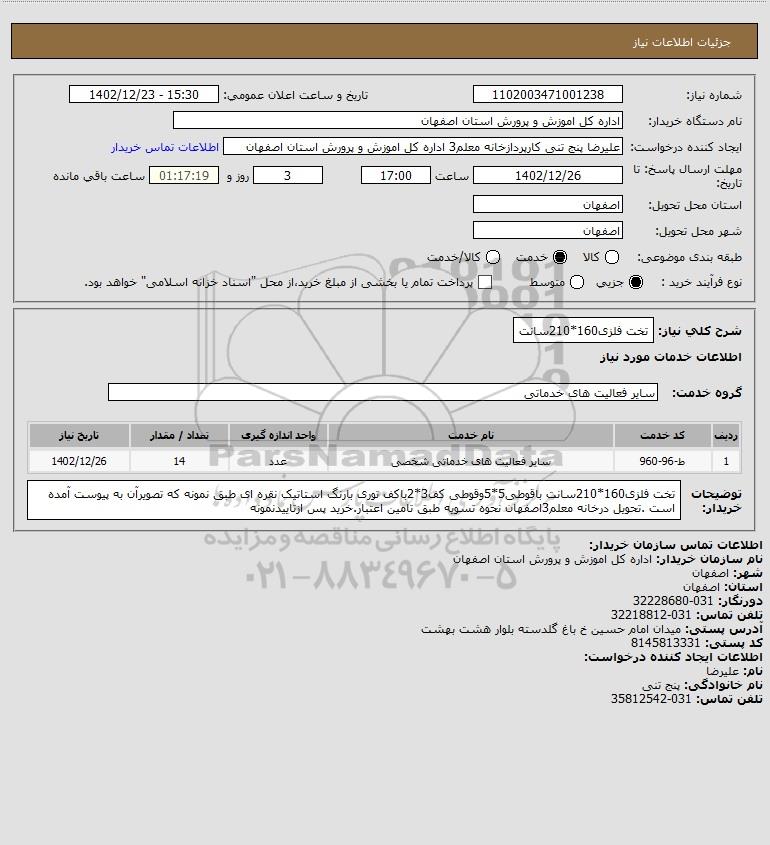The width and height of the screenshot is (770, 845).
Task: Select the جزیی purchase type radio
Action: (636, 282)
